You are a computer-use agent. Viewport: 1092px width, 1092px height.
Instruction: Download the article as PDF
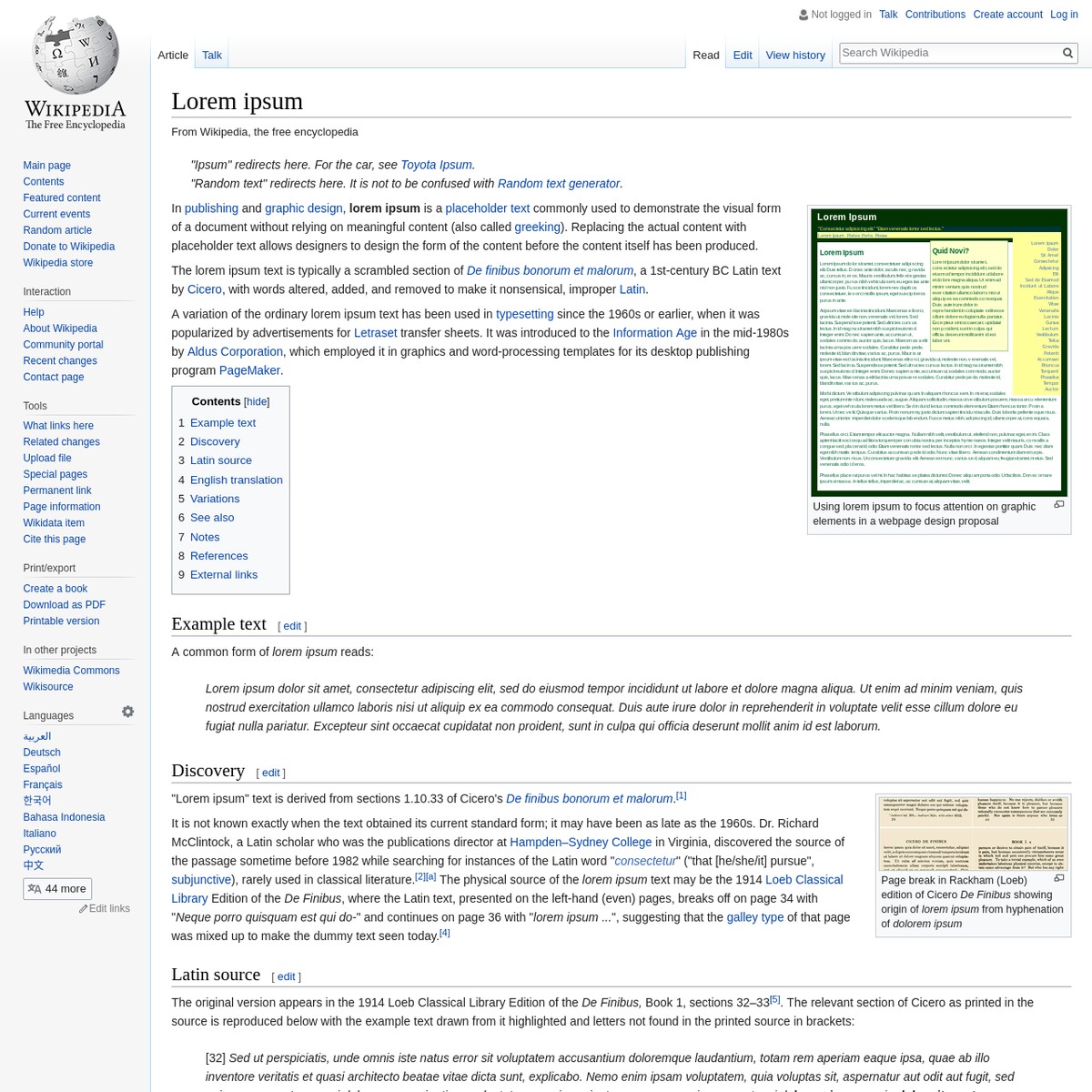(x=64, y=604)
